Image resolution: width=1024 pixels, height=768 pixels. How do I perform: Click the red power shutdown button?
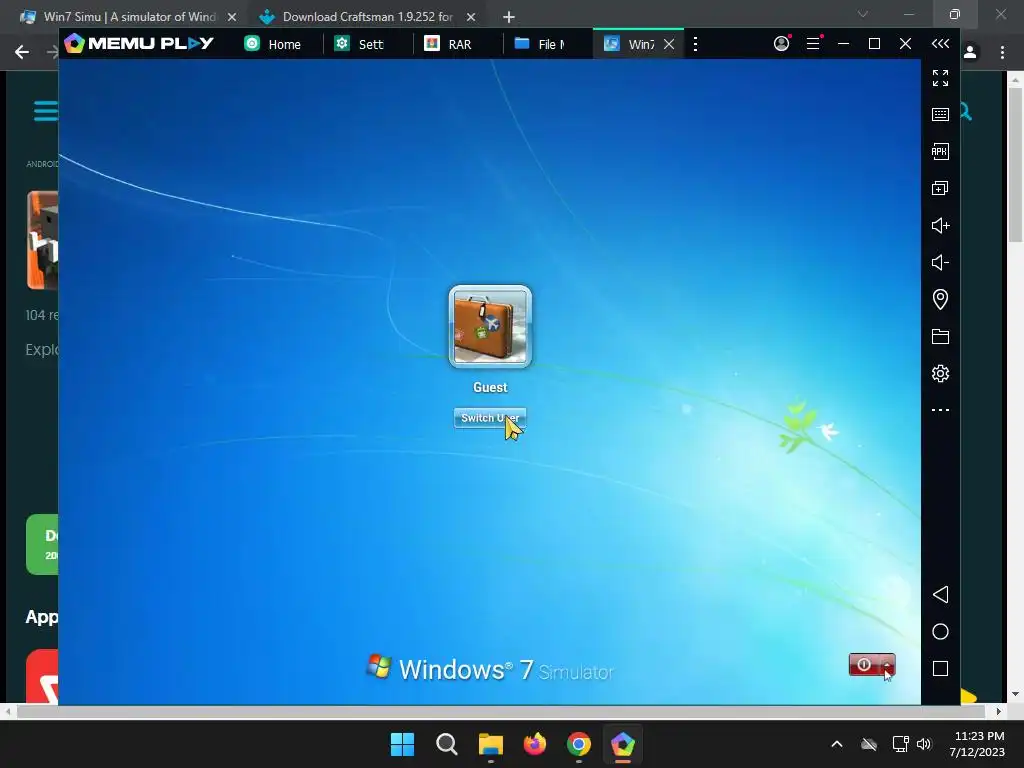(863, 665)
